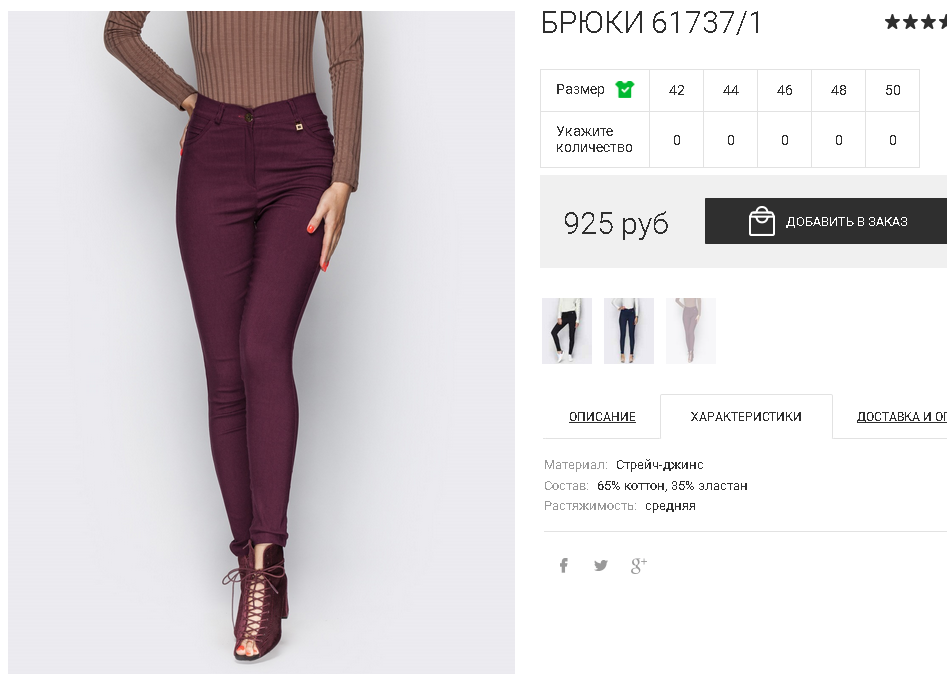Screen dimensions: 947x674
Task: Select the black trousers thumbnail
Action: pyautogui.click(x=567, y=331)
